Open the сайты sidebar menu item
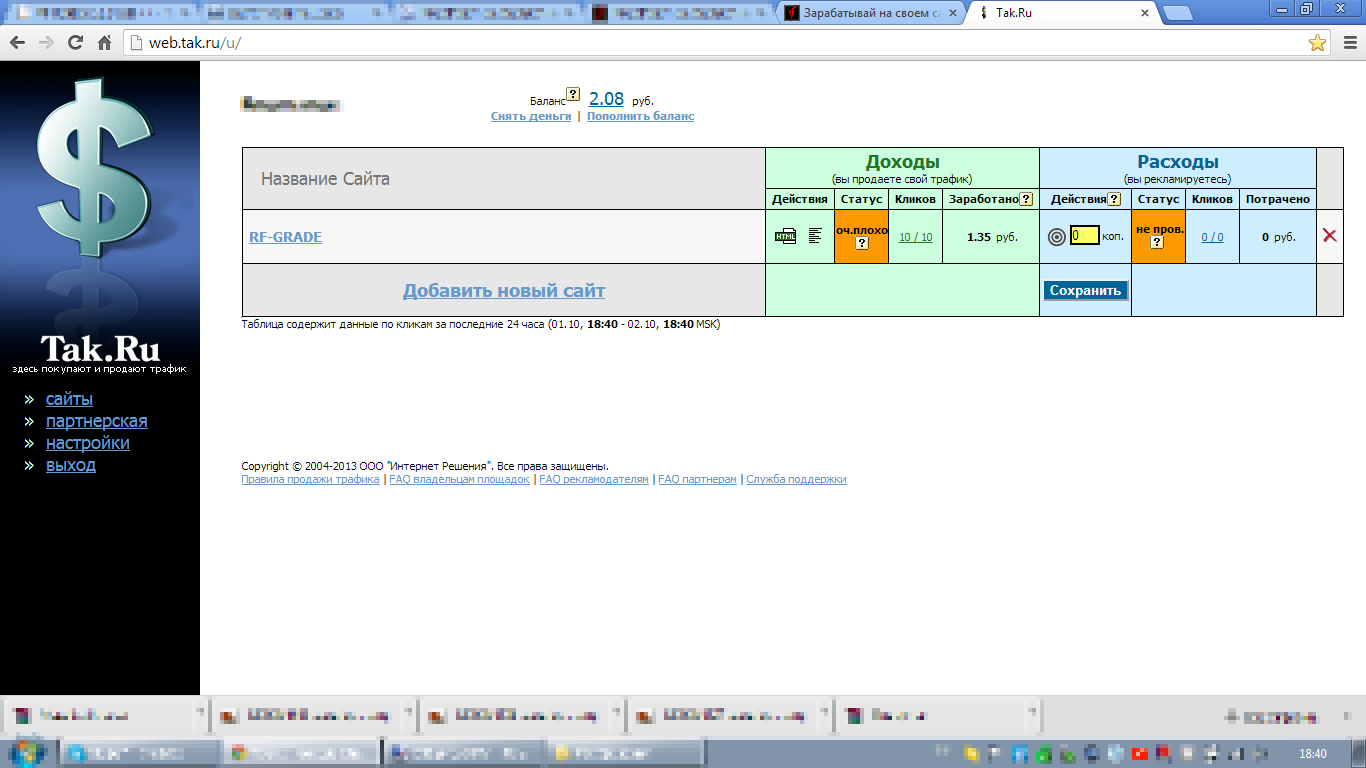Image resolution: width=1366 pixels, height=768 pixels. tap(69, 399)
